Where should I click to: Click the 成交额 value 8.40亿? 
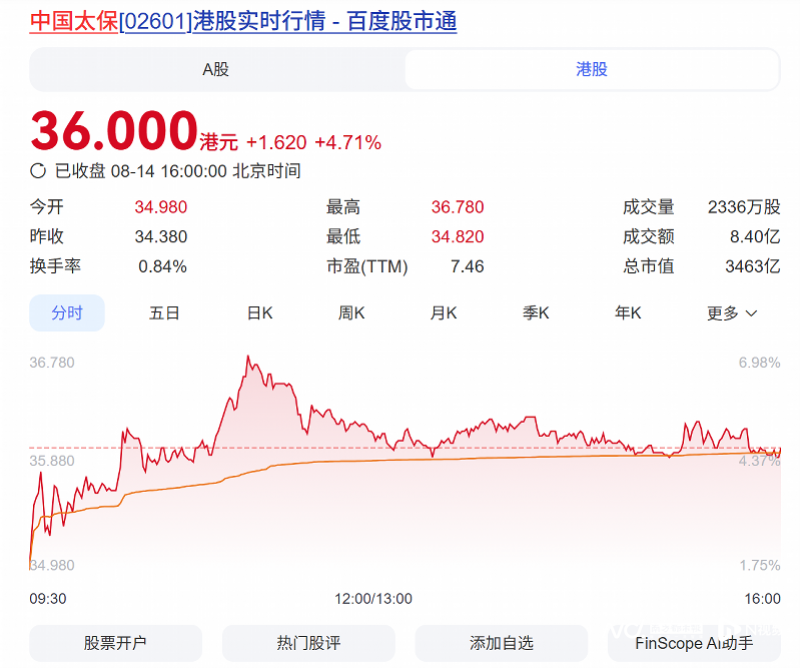(x=755, y=237)
